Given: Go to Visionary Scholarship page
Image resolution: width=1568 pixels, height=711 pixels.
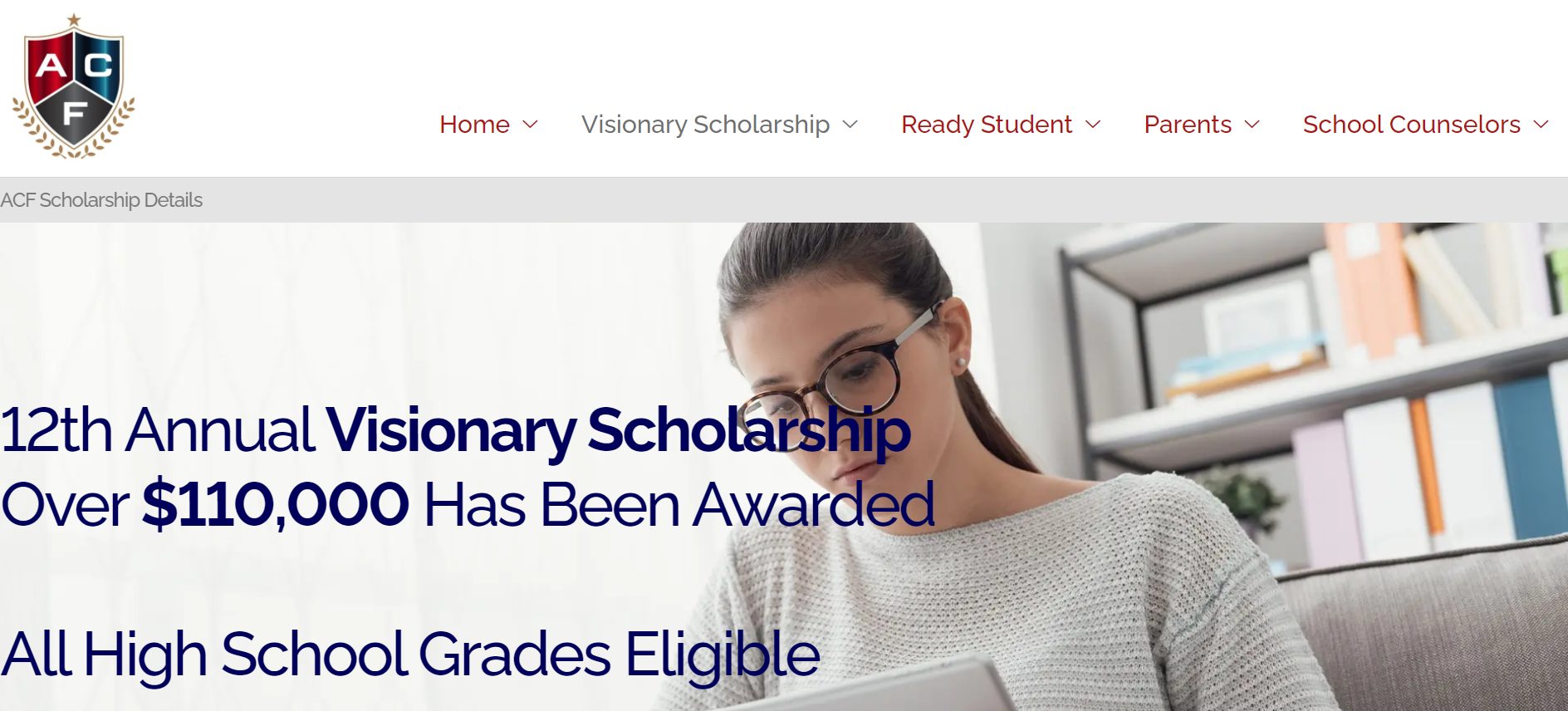Looking at the screenshot, I should 705,125.
